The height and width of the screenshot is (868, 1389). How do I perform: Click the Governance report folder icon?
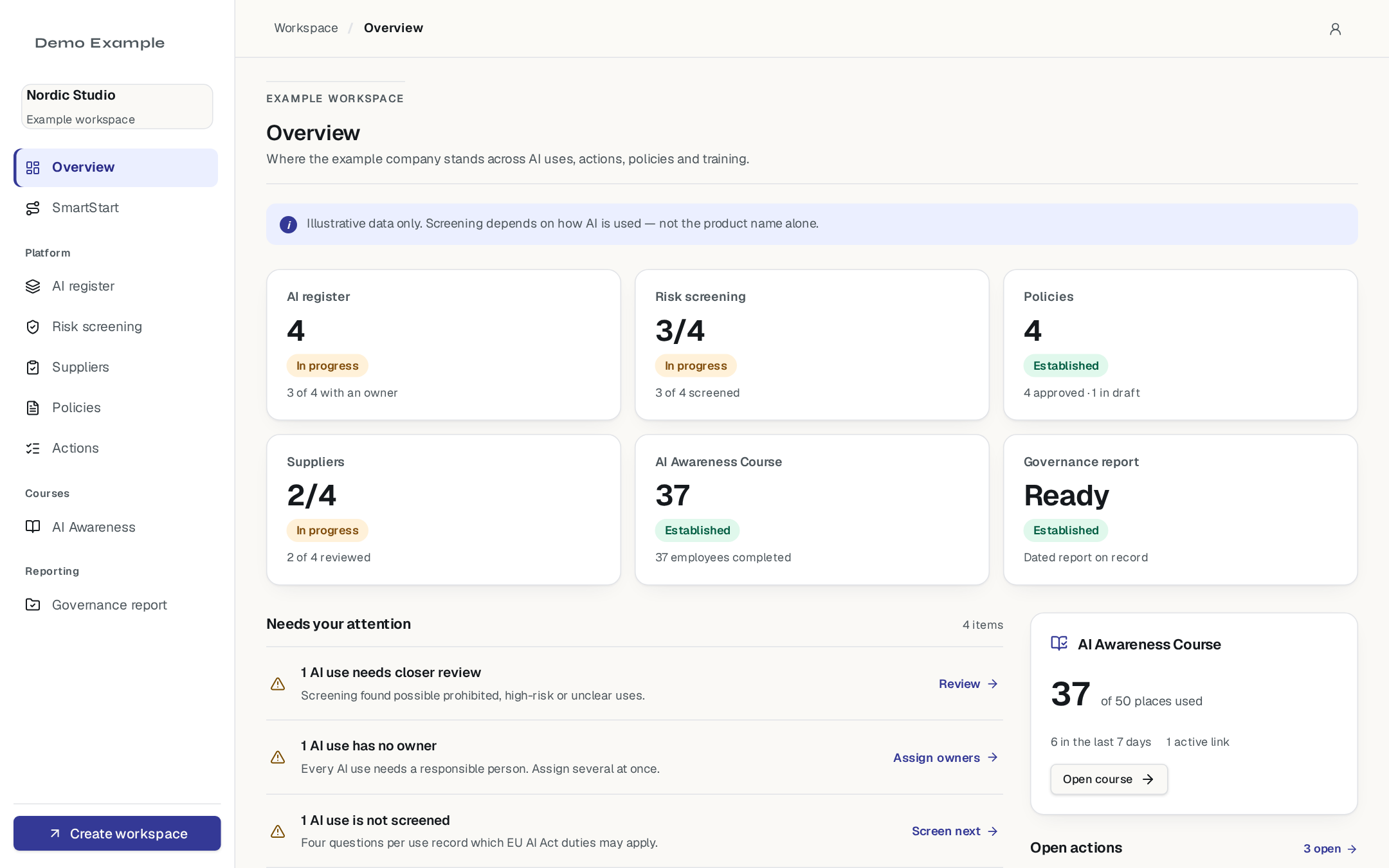[33, 605]
